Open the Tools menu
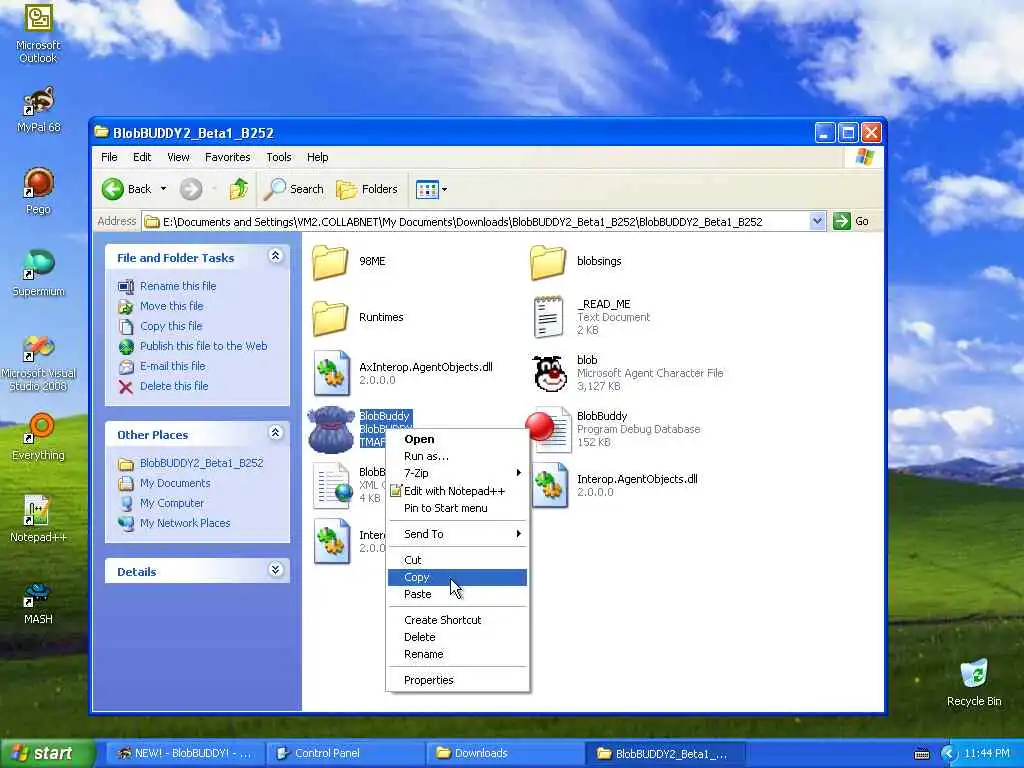Screen dimensions: 1024x768 click(279, 157)
